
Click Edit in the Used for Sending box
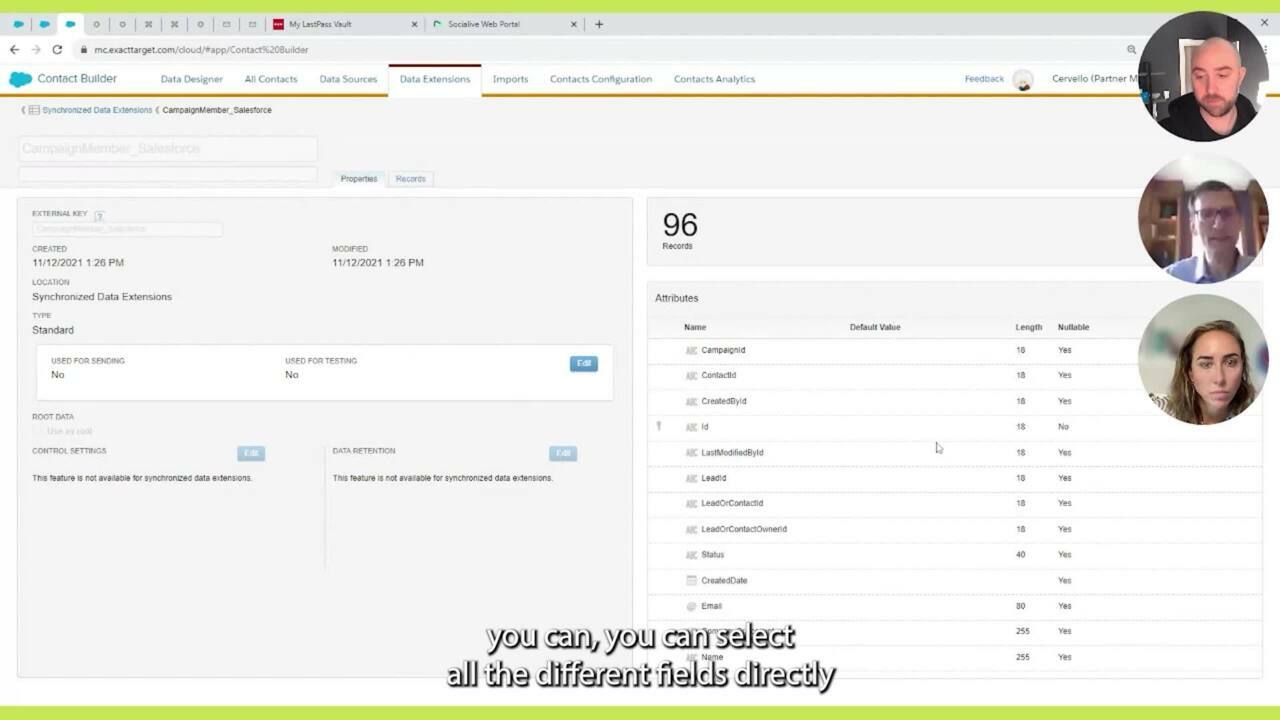[x=583, y=363]
